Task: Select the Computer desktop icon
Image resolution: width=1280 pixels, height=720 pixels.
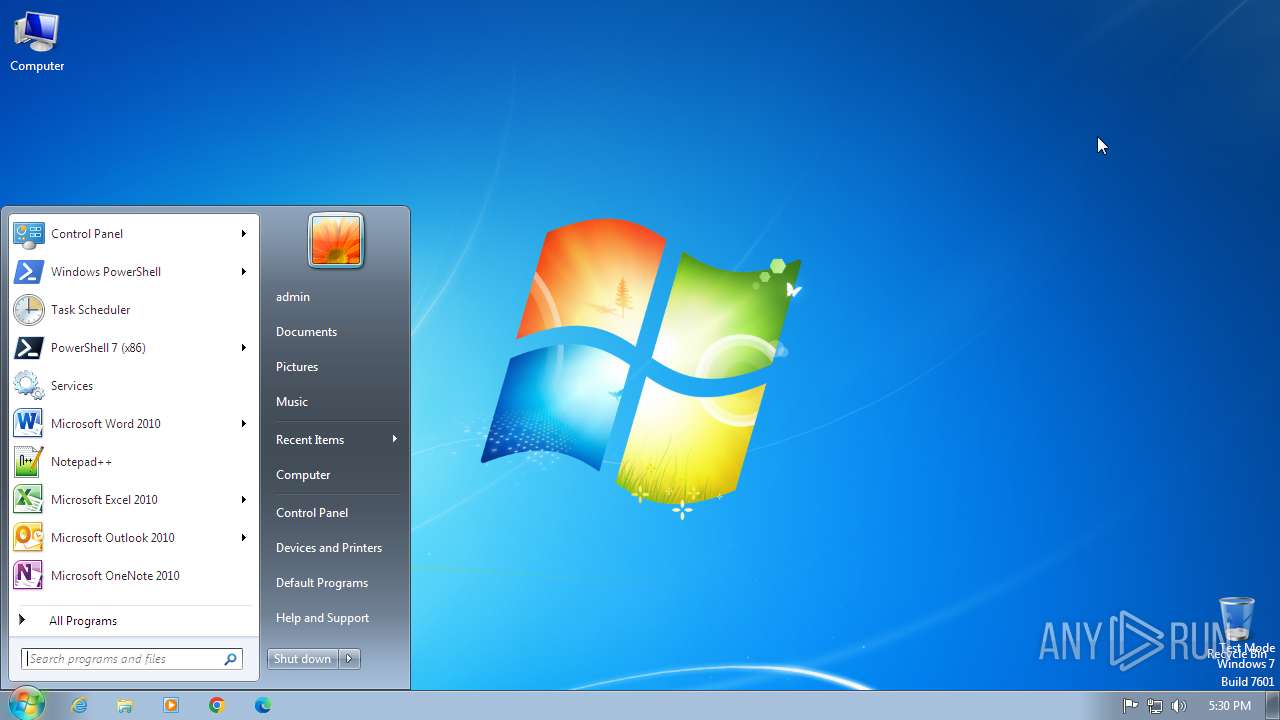Action: [x=37, y=42]
